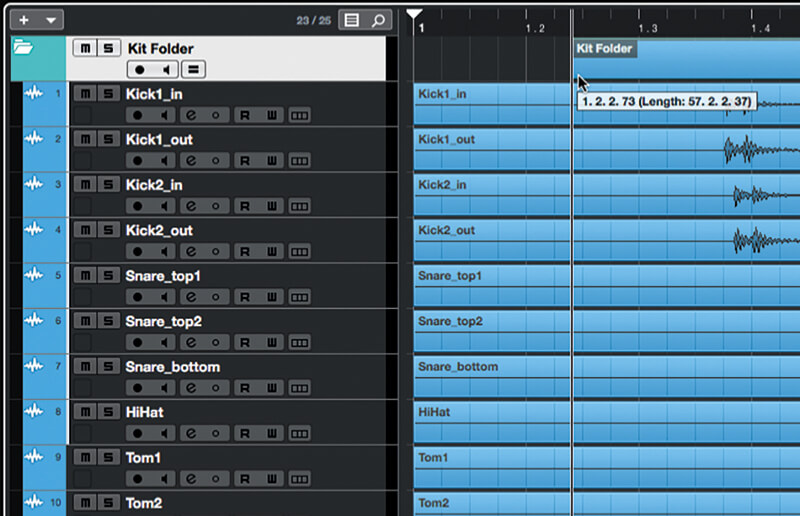Image resolution: width=800 pixels, height=516 pixels.
Task: Record enable Tom1 track
Action: (x=138, y=479)
